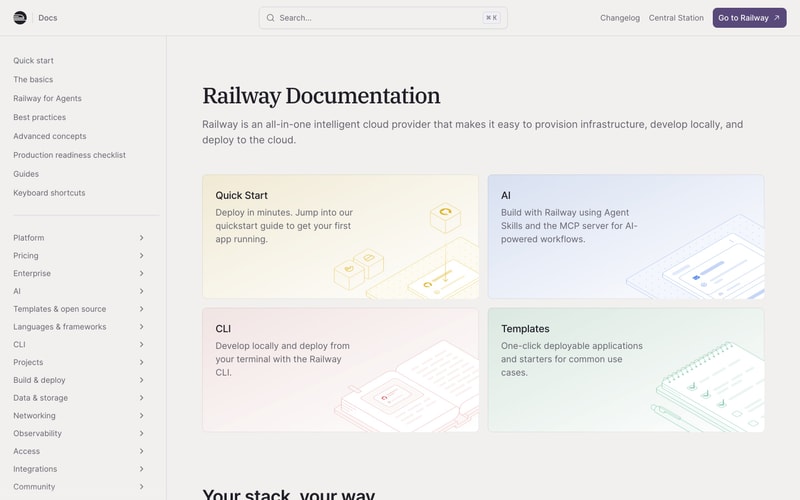Click the Railway logo icon
800x500 pixels.
(x=20, y=18)
